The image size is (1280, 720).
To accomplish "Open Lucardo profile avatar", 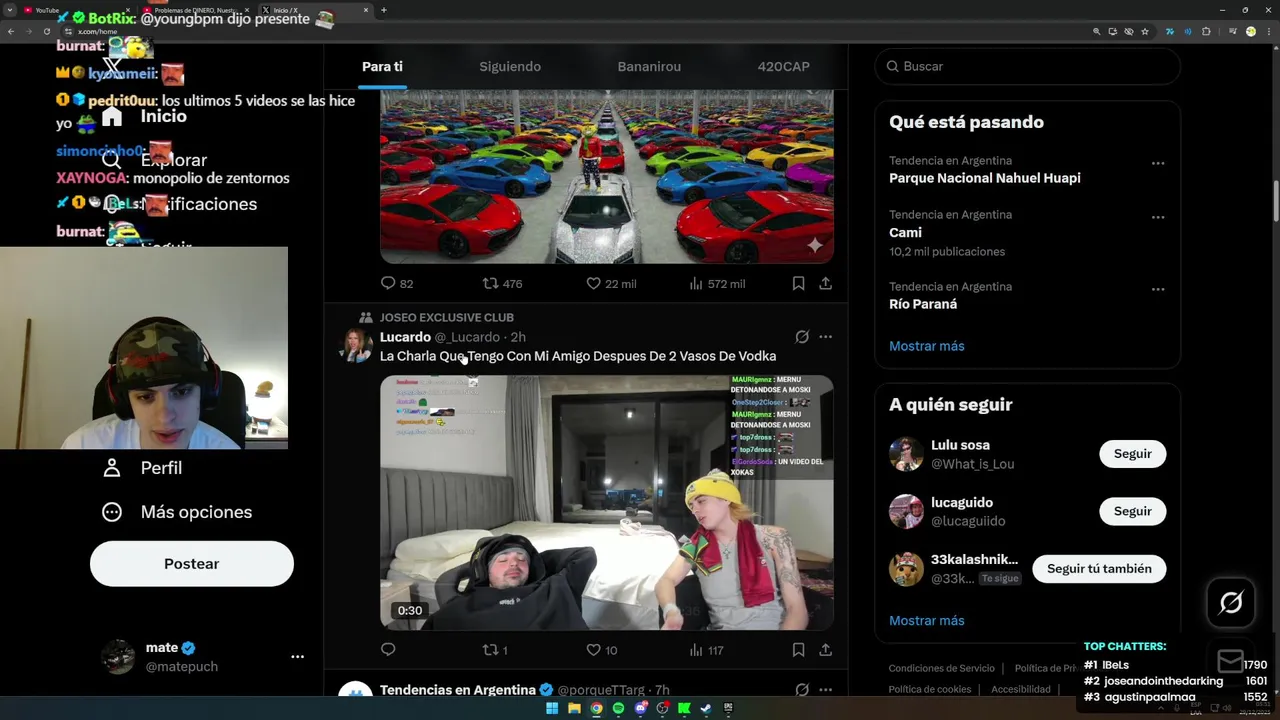I will (355, 346).
